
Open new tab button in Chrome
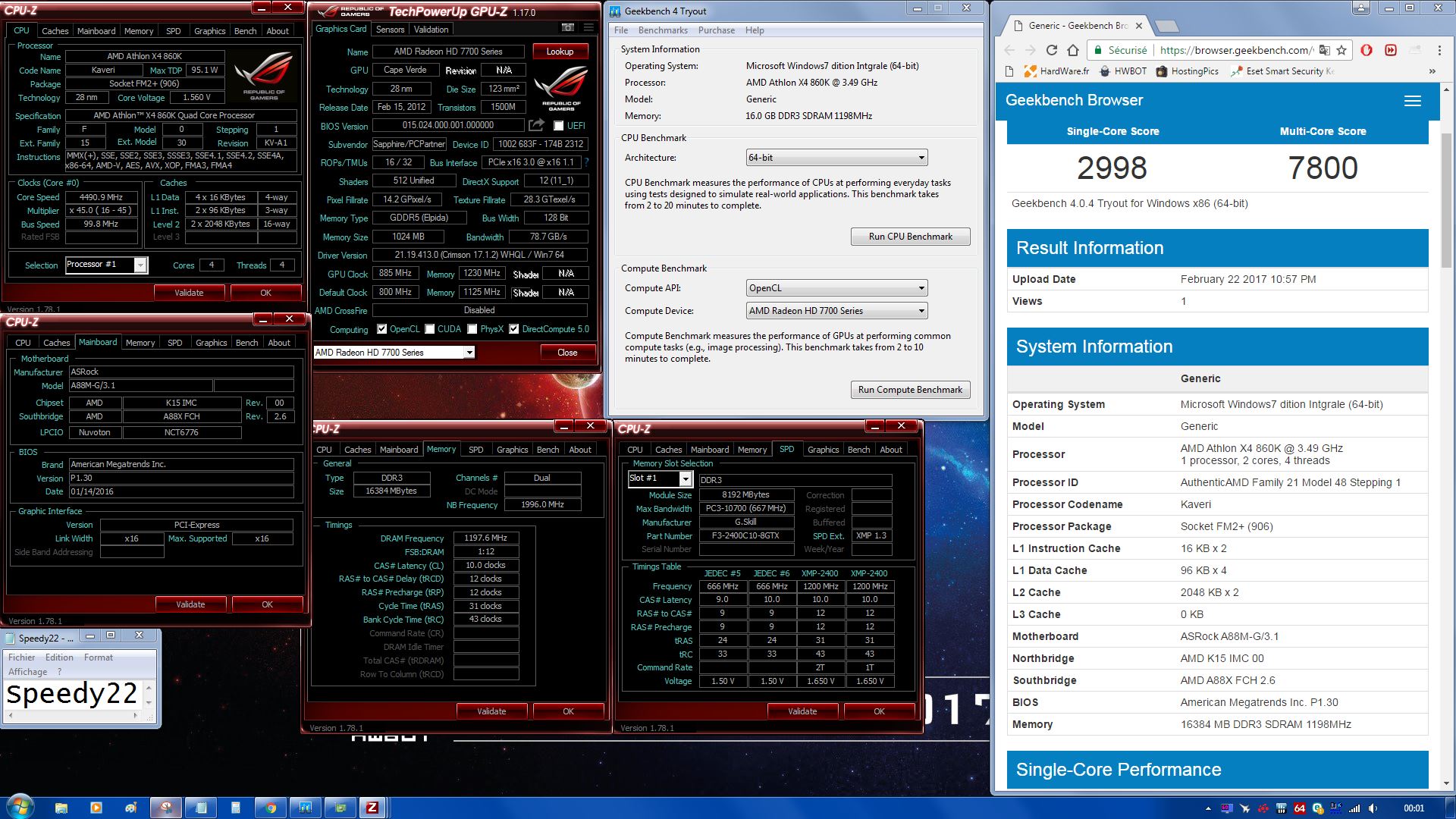(1166, 27)
